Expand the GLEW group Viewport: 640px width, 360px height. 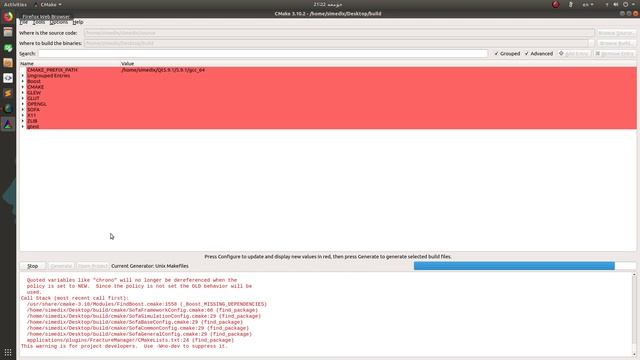click(23, 93)
